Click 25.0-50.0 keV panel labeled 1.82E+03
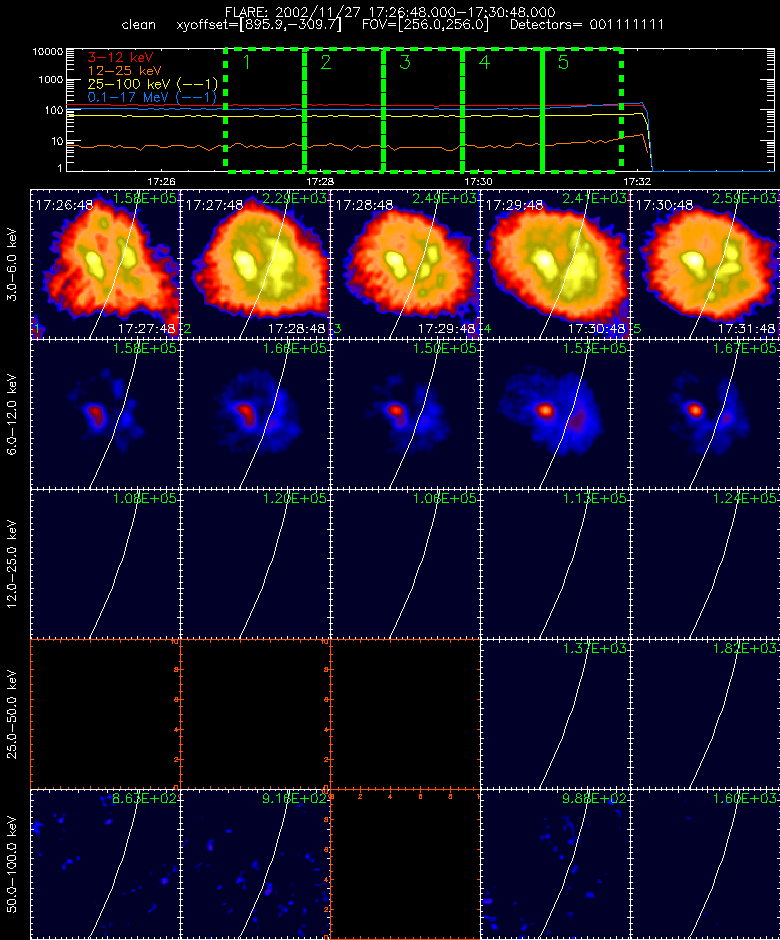 click(705, 714)
